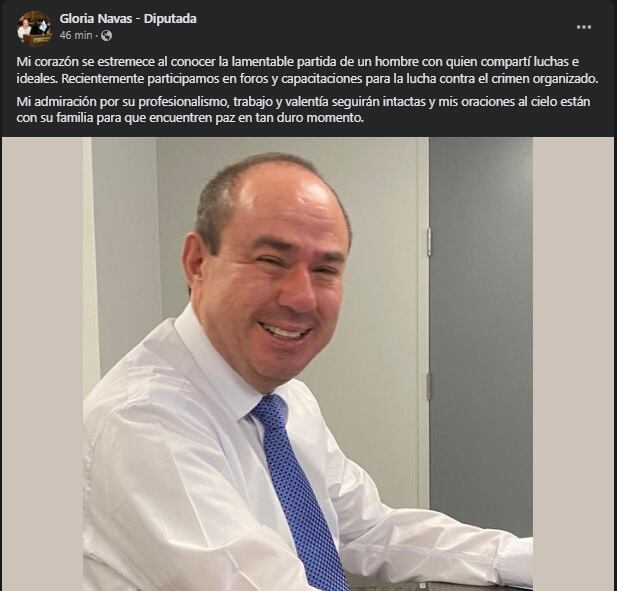
Task: Click the first paragraph starting 'Mi corazón'
Action: pyautogui.click(x=307, y=70)
